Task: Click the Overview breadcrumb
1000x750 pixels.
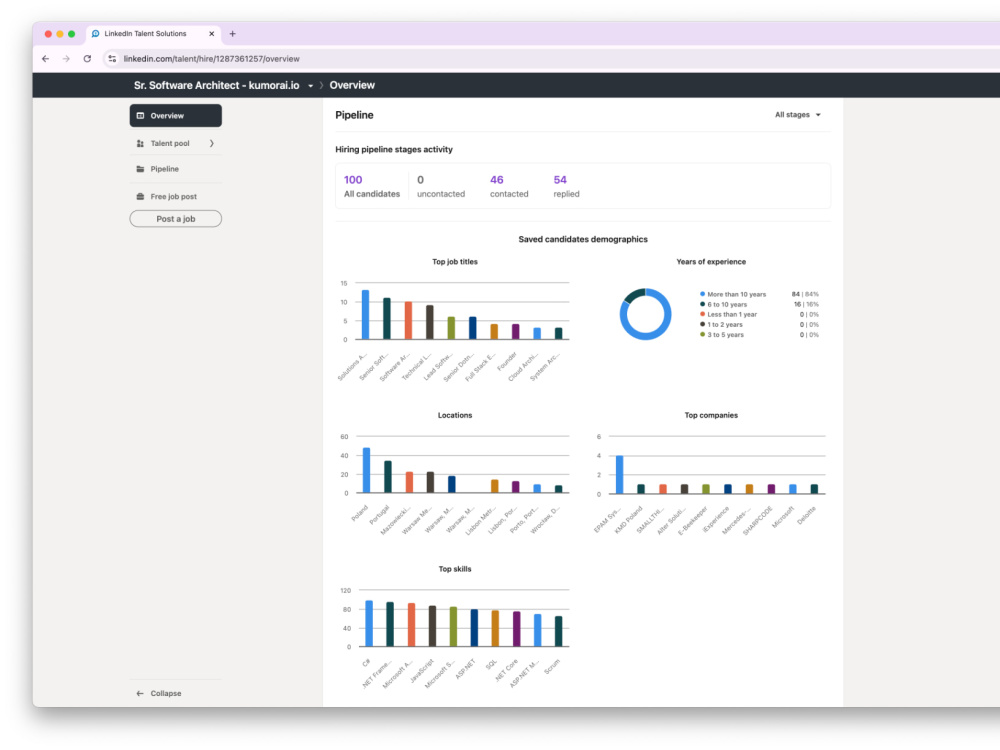Action: (x=352, y=85)
